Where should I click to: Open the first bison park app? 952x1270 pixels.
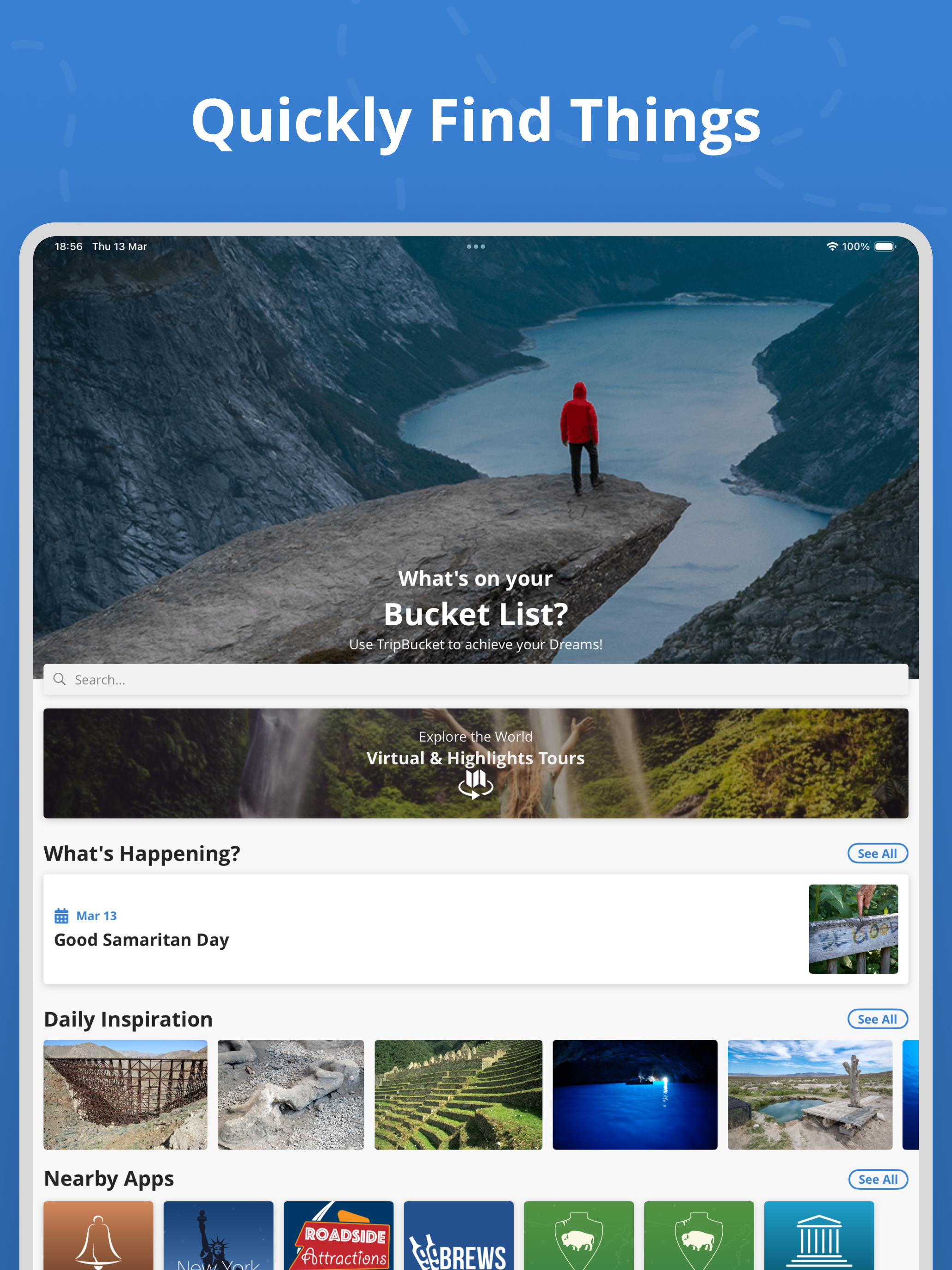[x=579, y=1235]
